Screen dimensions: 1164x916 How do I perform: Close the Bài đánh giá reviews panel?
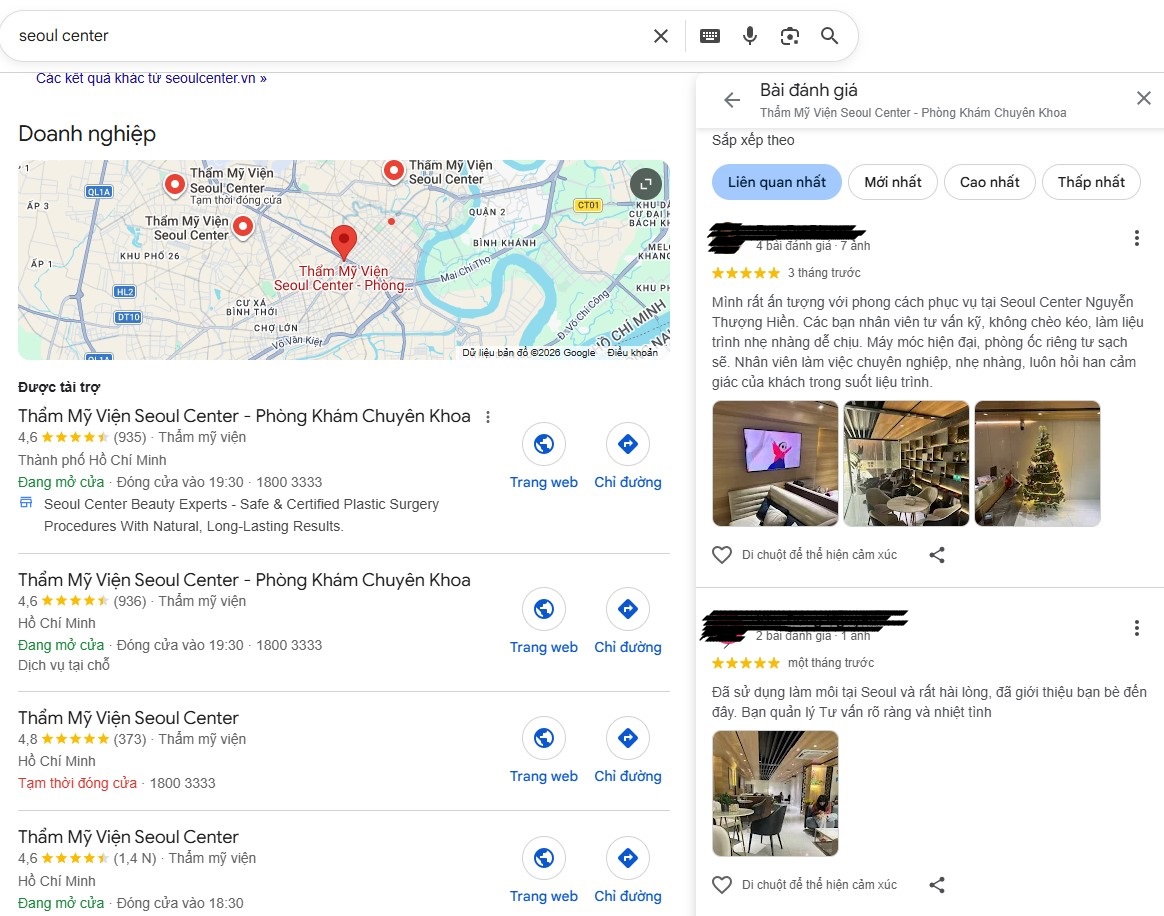[1143, 98]
